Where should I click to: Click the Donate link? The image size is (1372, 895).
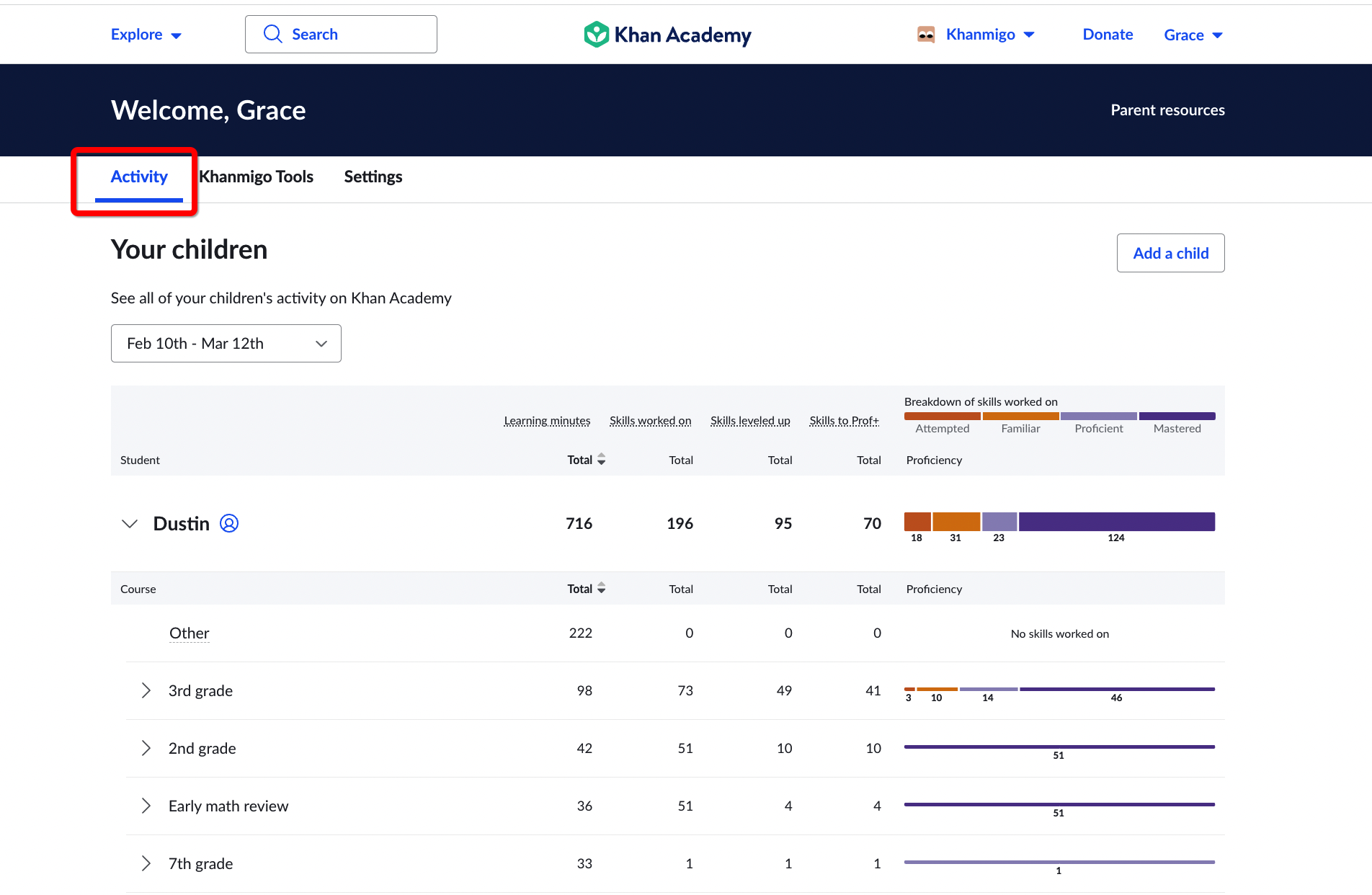pos(1108,35)
